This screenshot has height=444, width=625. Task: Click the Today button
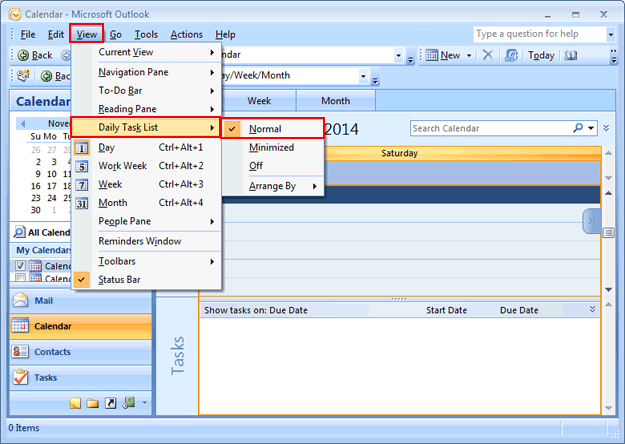pos(541,55)
